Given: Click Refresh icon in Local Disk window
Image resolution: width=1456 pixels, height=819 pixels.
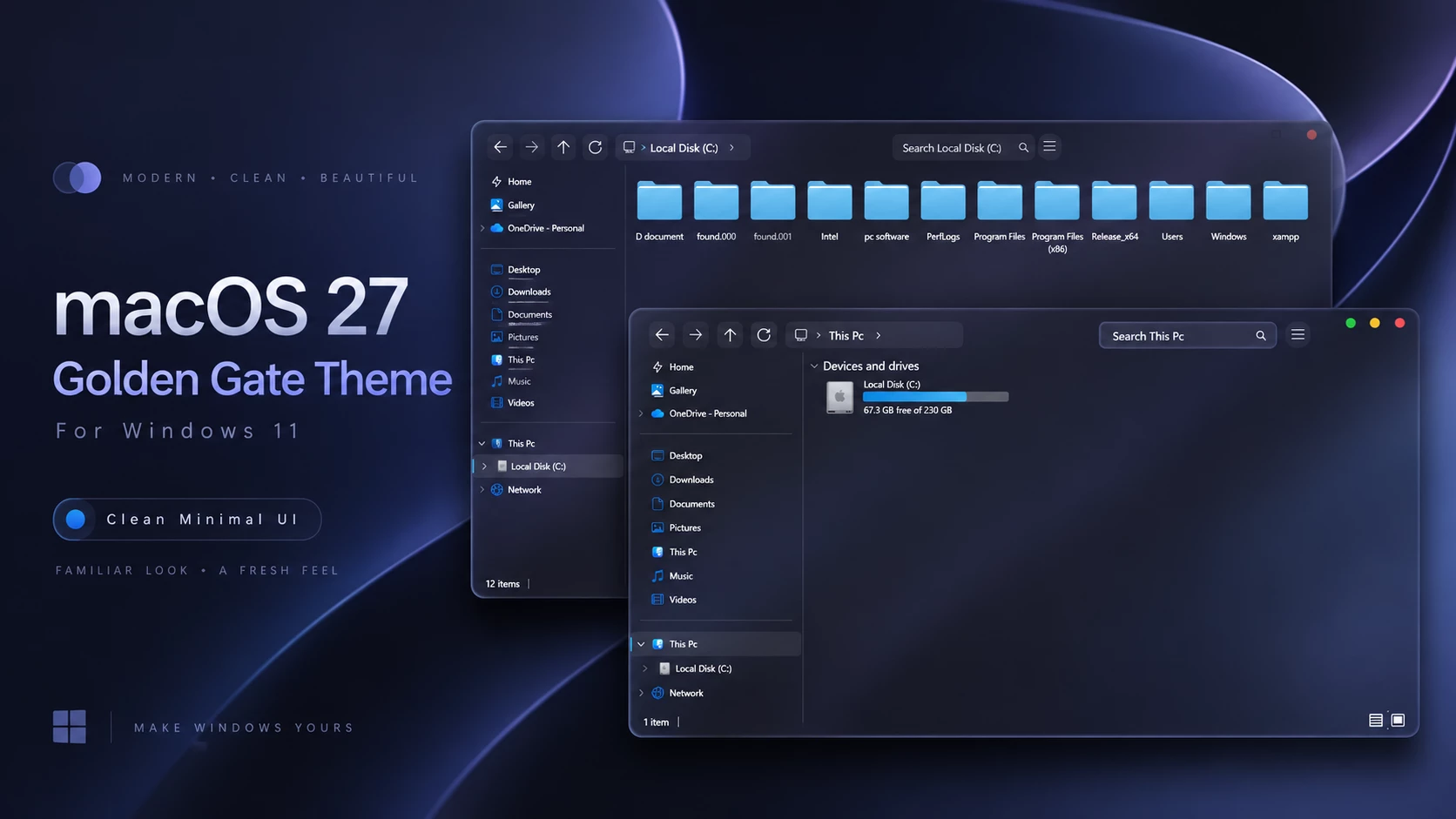Looking at the screenshot, I should point(595,147).
